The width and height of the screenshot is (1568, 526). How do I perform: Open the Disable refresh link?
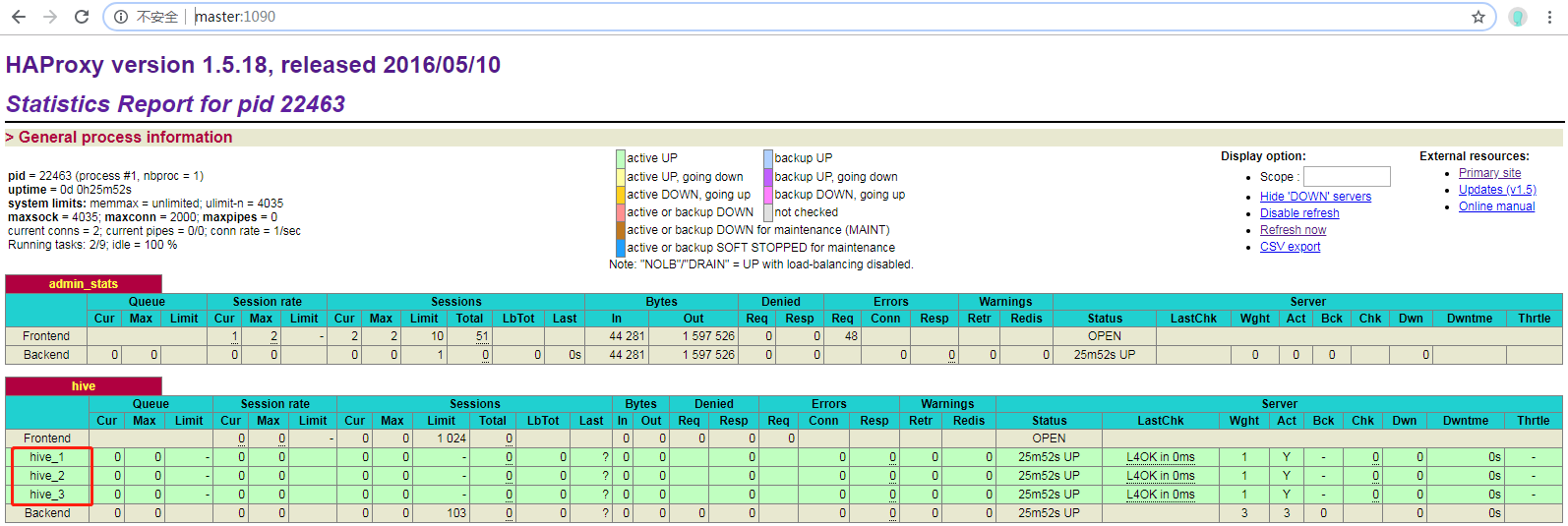click(x=1299, y=213)
